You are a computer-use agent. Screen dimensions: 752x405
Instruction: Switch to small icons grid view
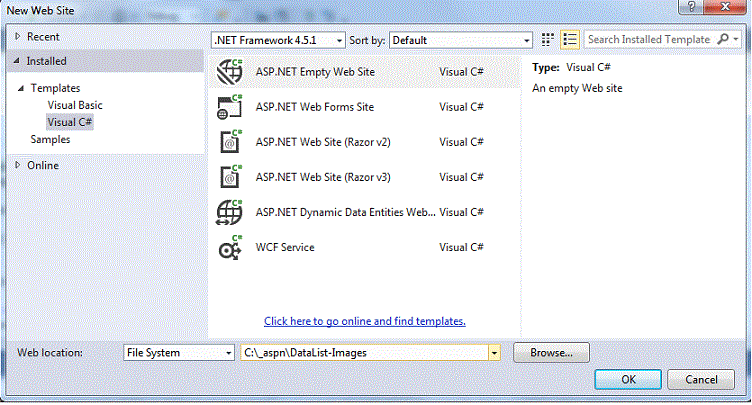547,40
